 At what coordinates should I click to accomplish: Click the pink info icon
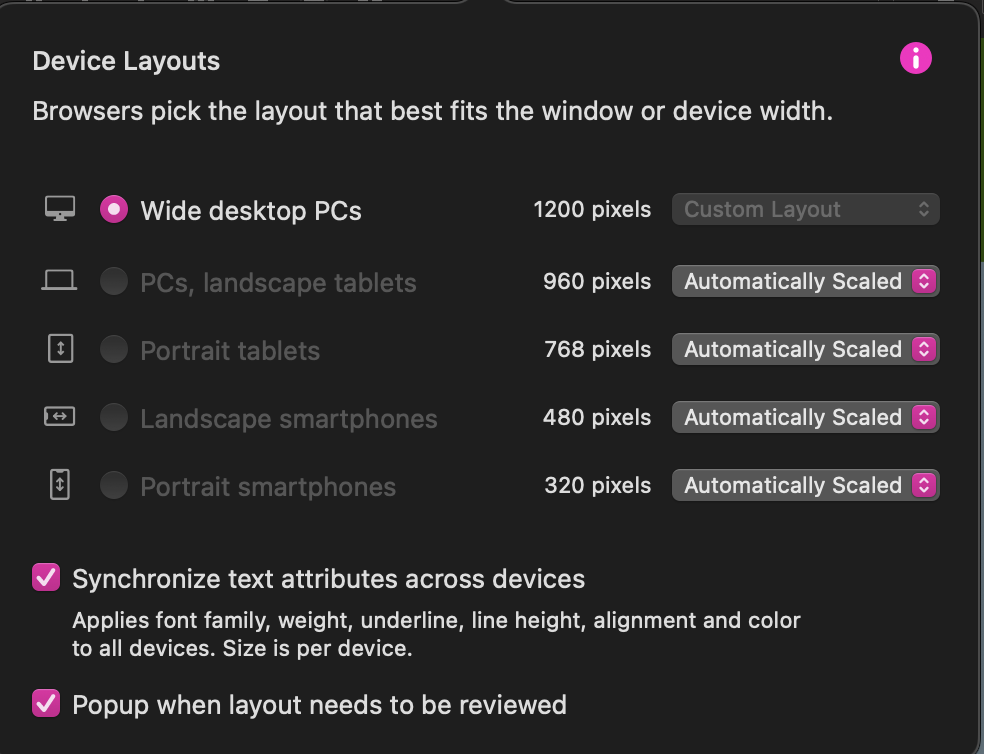coord(916,58)
